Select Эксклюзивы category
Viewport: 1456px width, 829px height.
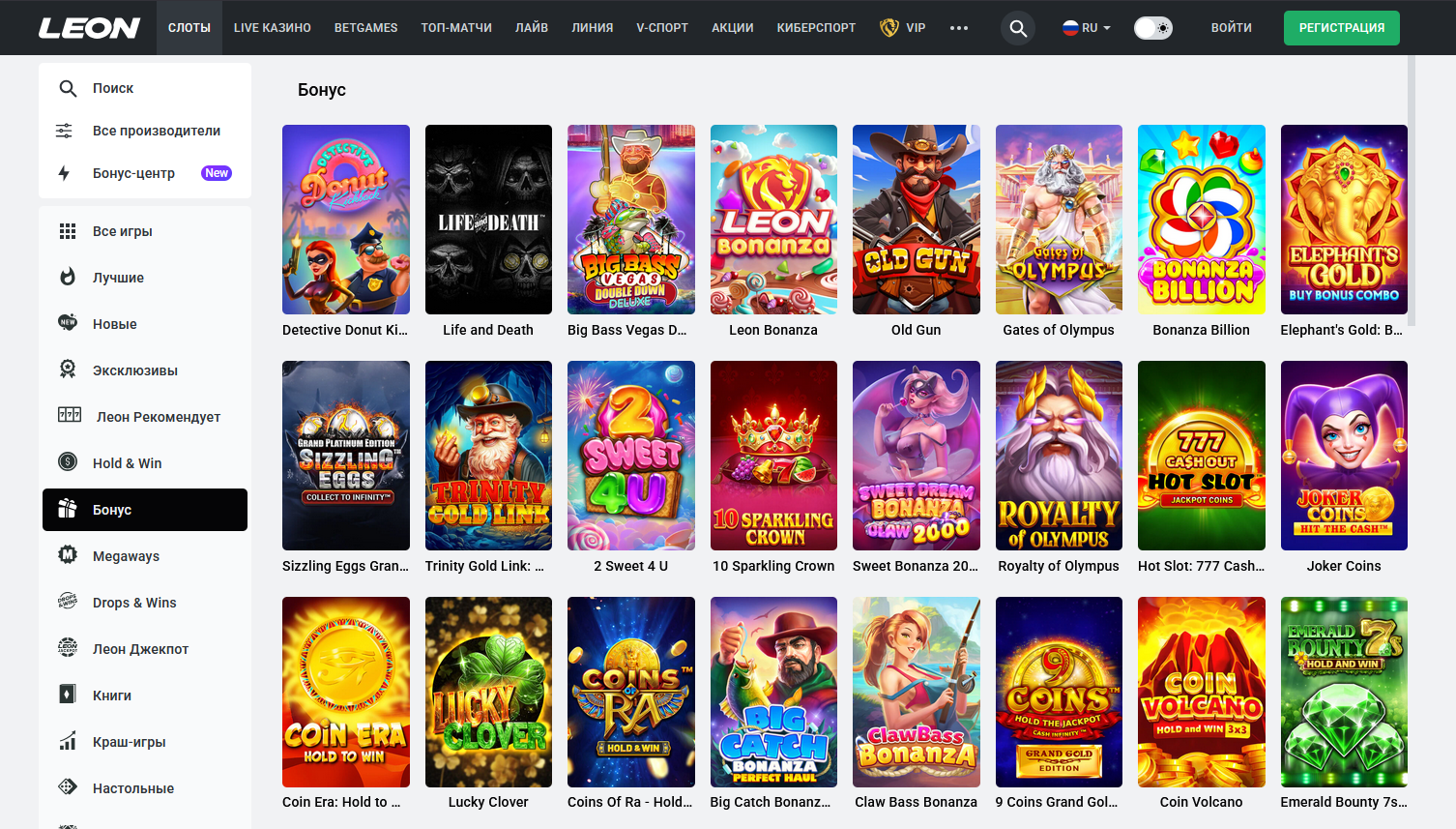145,370
